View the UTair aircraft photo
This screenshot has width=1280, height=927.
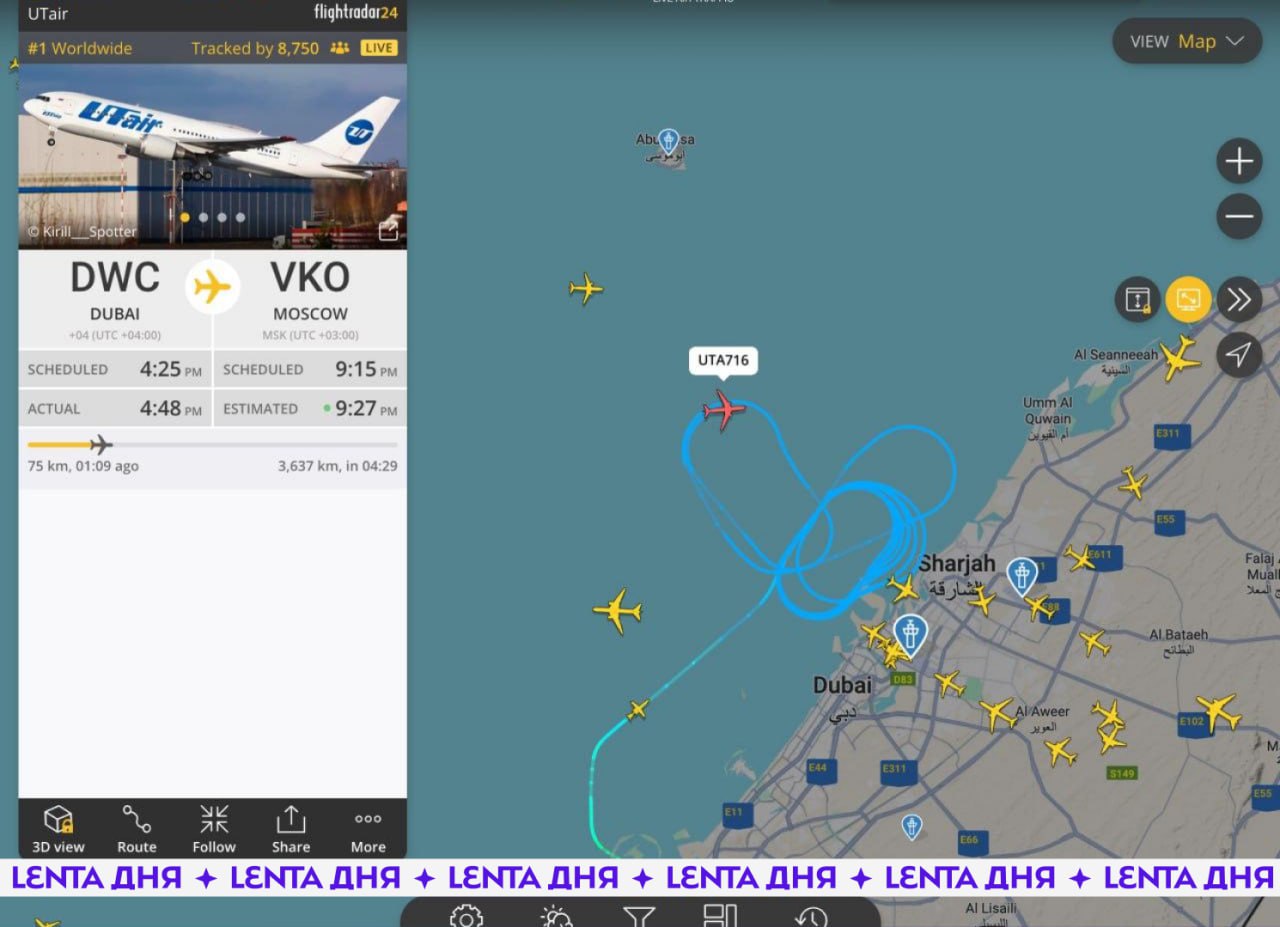212,156
